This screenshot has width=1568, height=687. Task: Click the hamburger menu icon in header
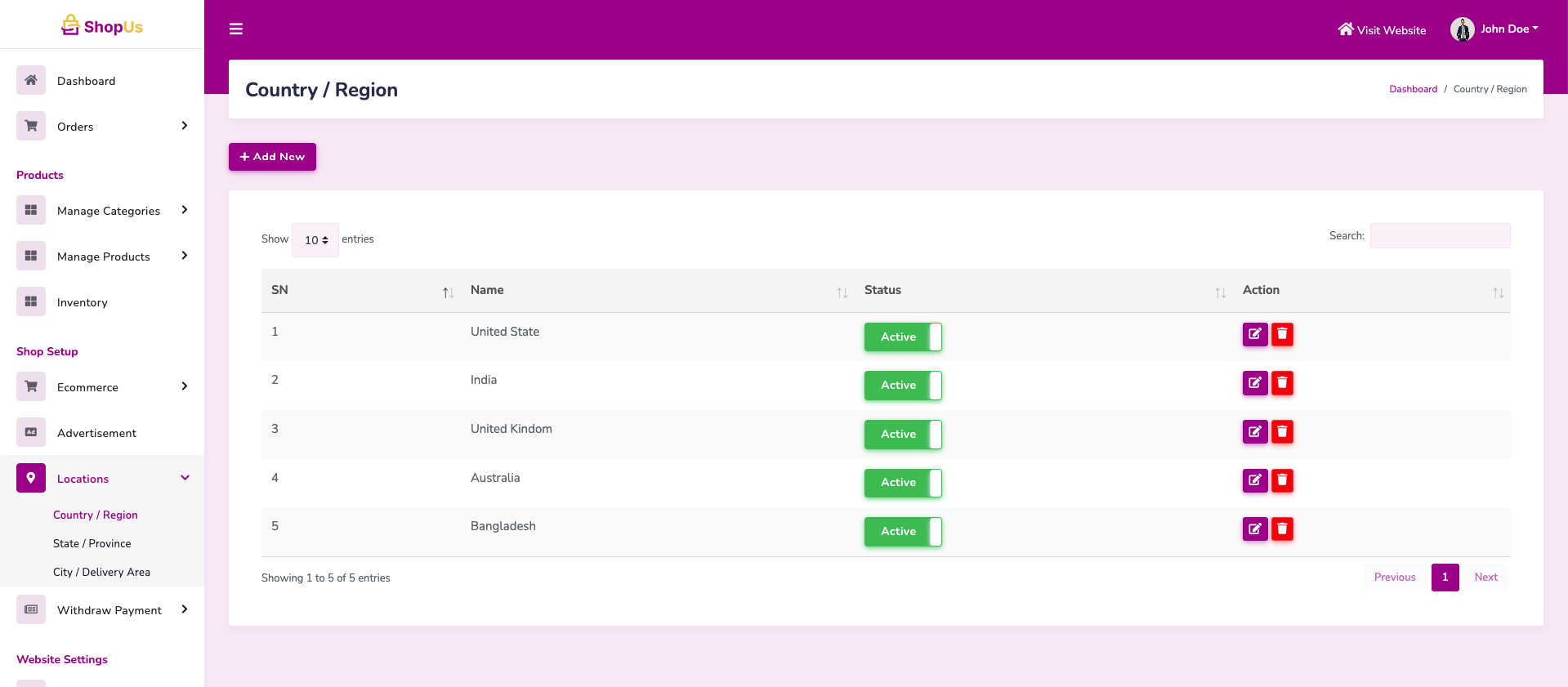coord(236,29)
